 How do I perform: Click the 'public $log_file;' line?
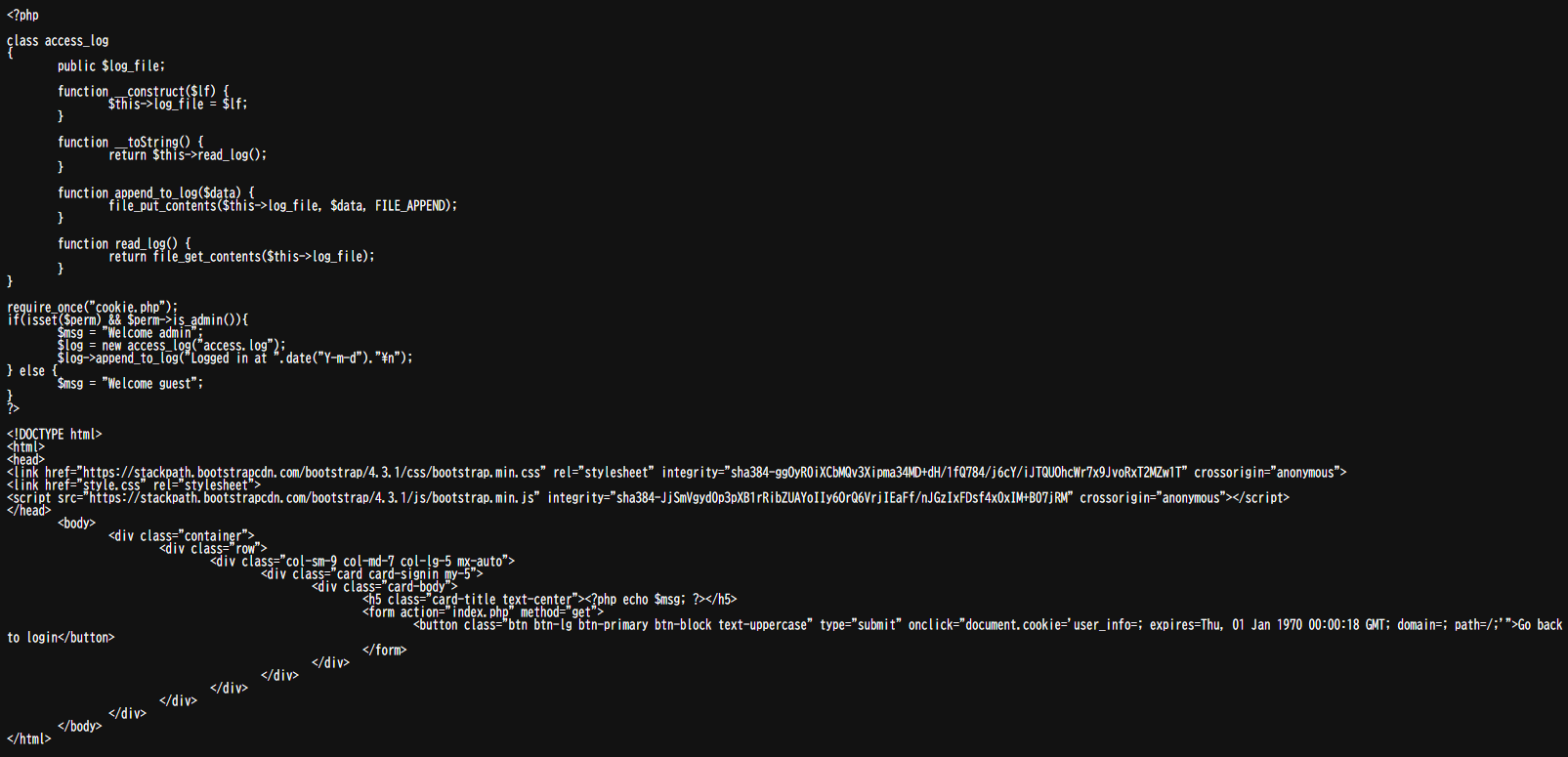click(x=111, y=66)
